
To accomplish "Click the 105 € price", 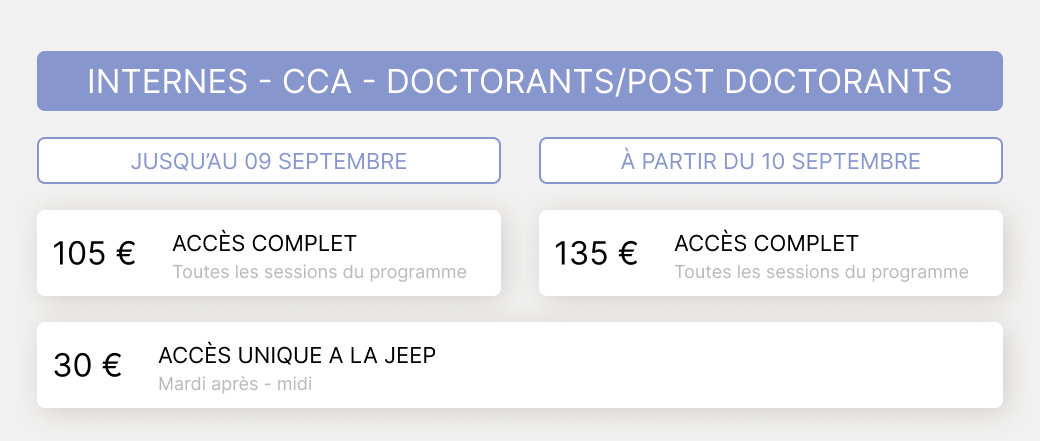I will (x=94, y=253).
